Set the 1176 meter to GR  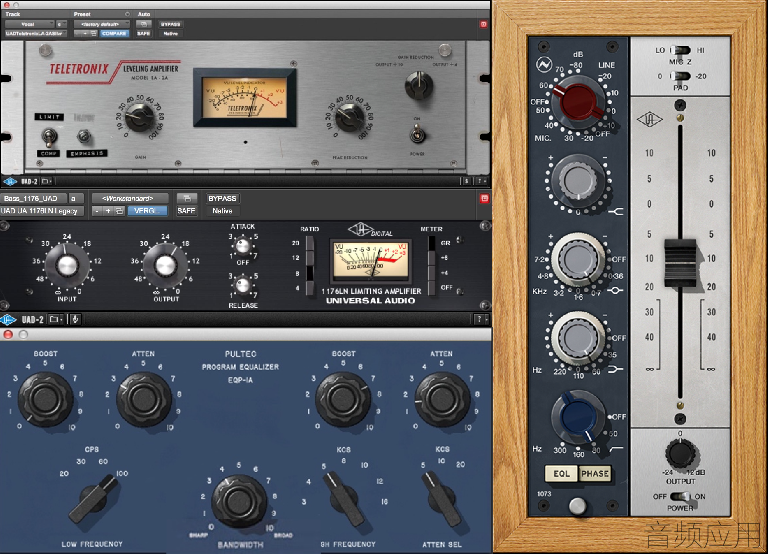coord(432,243)
